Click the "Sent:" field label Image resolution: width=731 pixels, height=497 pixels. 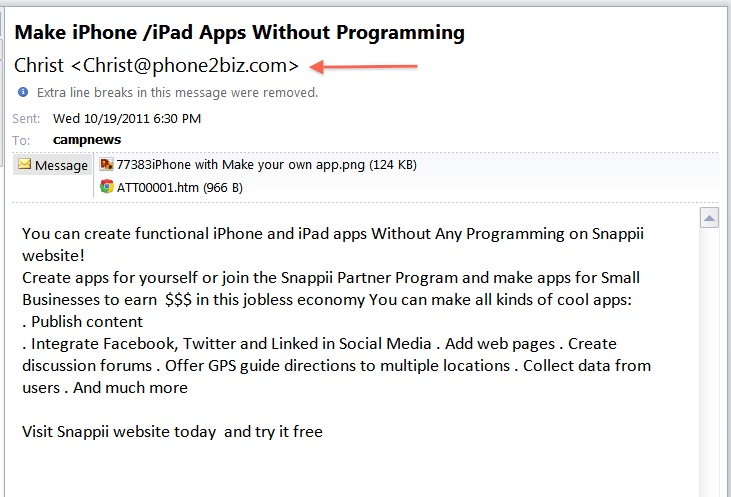click(x=27, y=118)
